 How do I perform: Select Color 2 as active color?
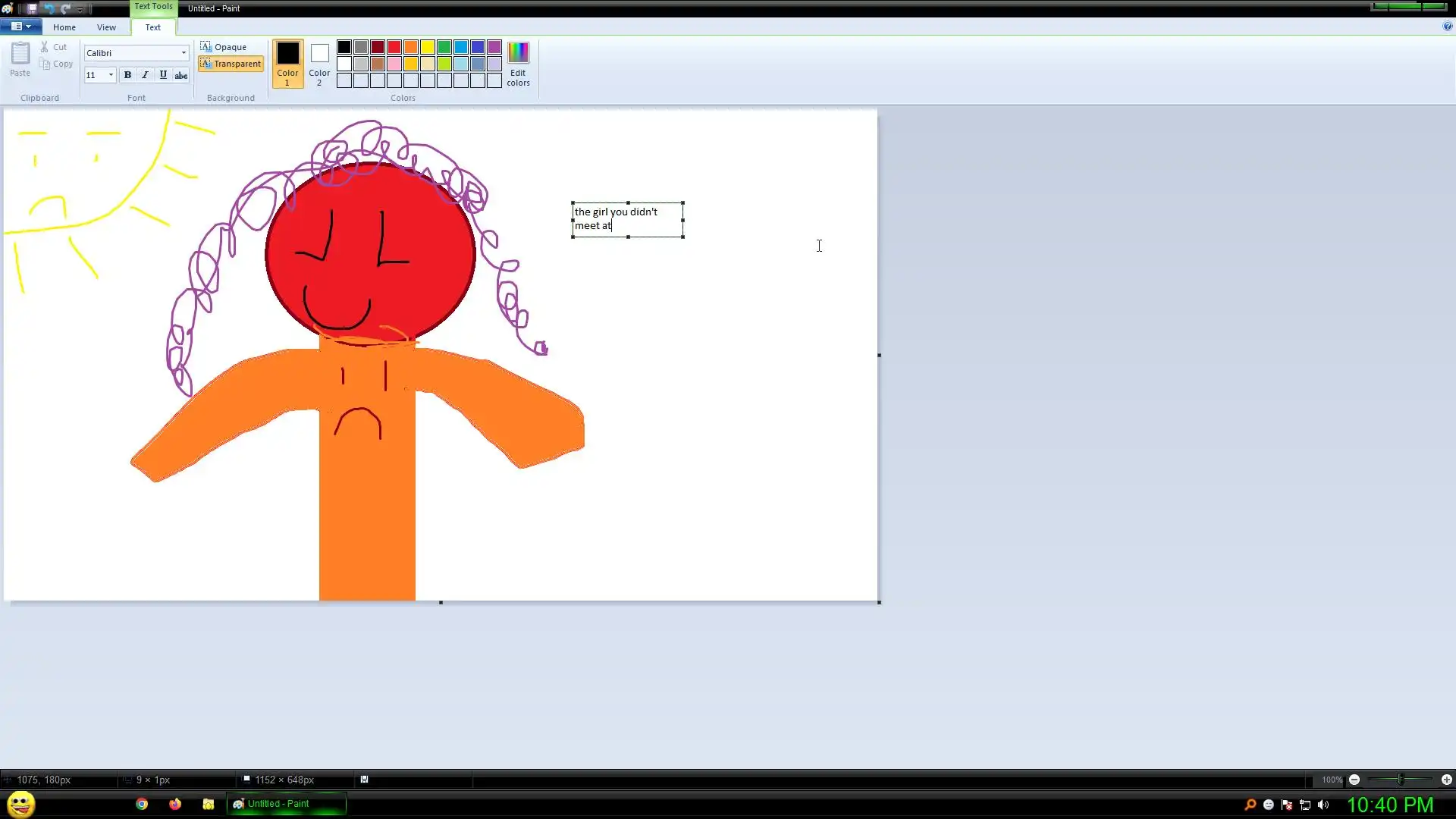pyautogui.click(x=319, y=64)
